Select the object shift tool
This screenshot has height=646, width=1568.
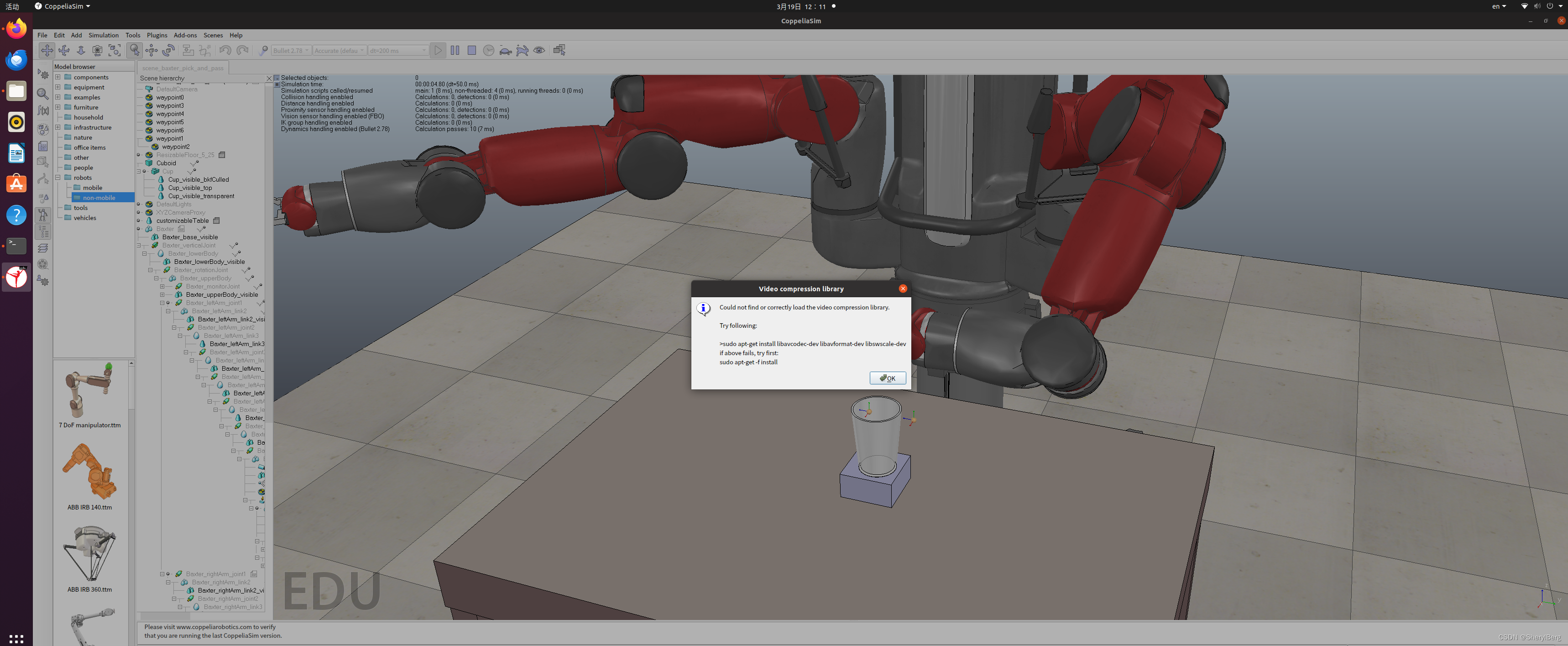coord(152,51)
